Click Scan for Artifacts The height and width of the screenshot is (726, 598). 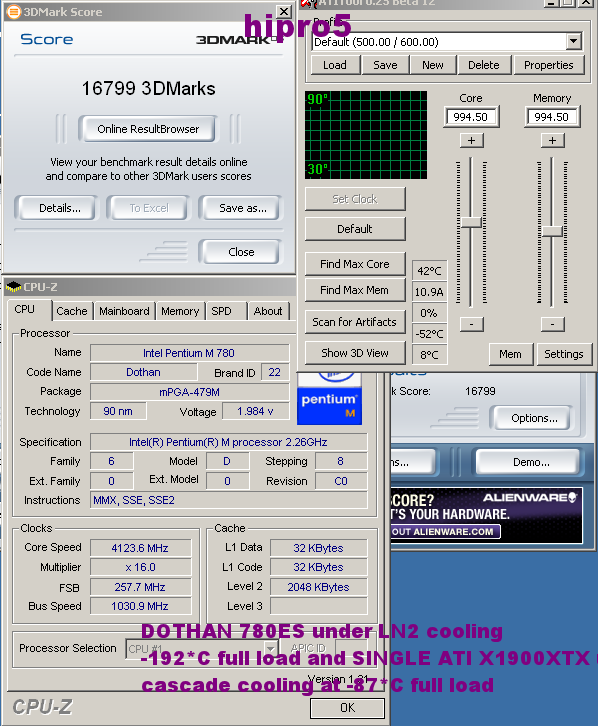(x=355, y=322)
